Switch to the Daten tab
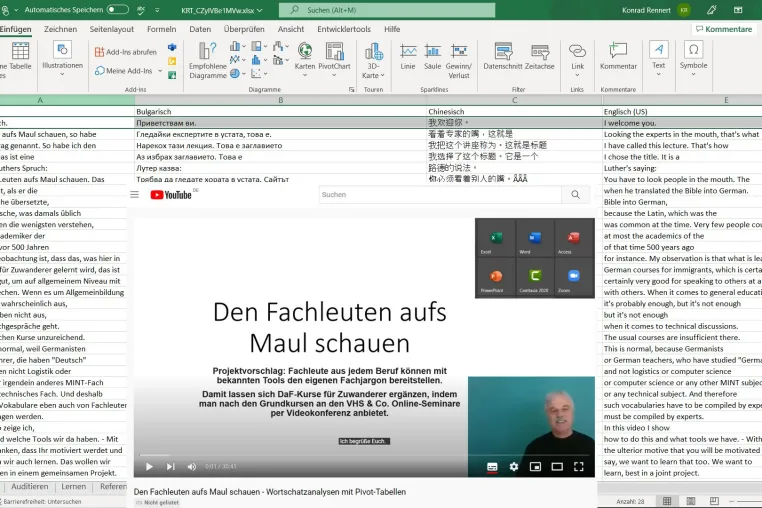 (200, 29)
